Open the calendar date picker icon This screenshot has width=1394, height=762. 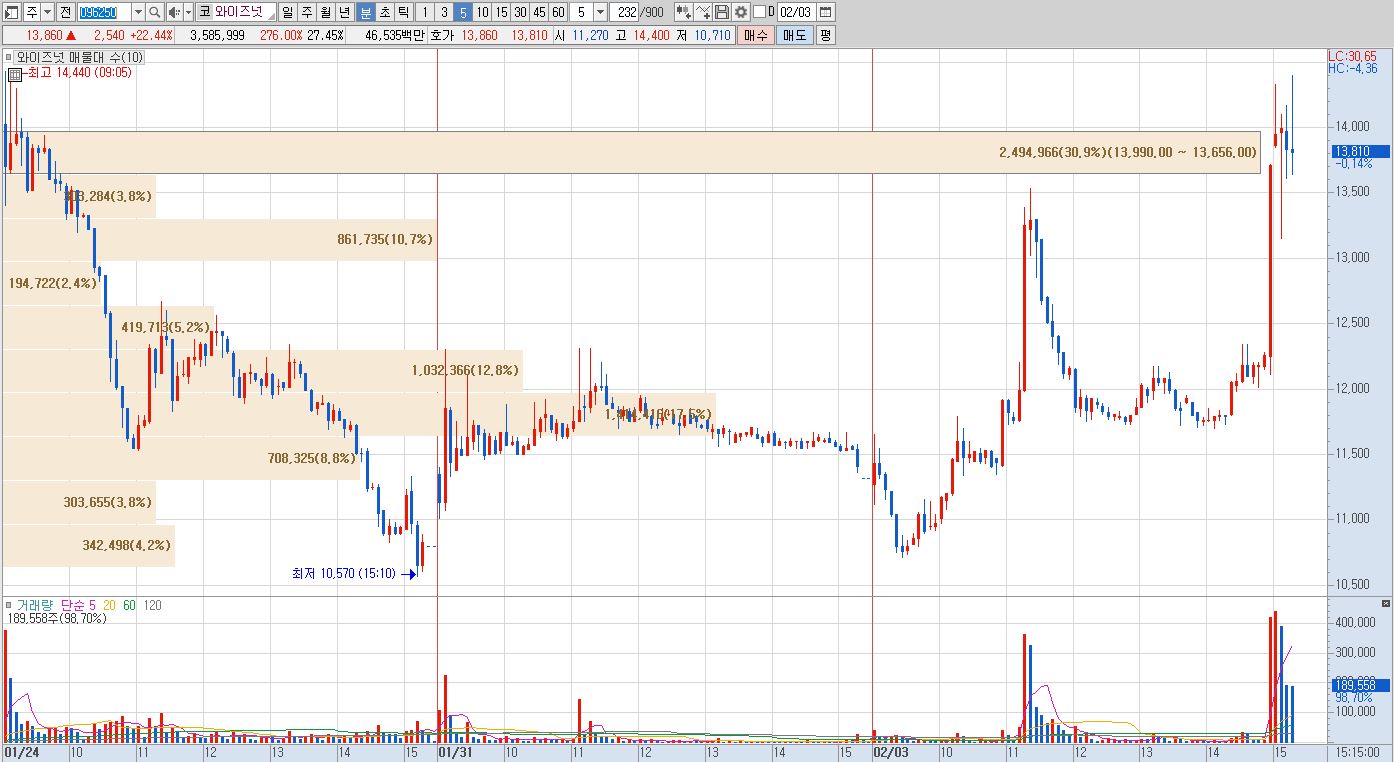click(825, 12)
